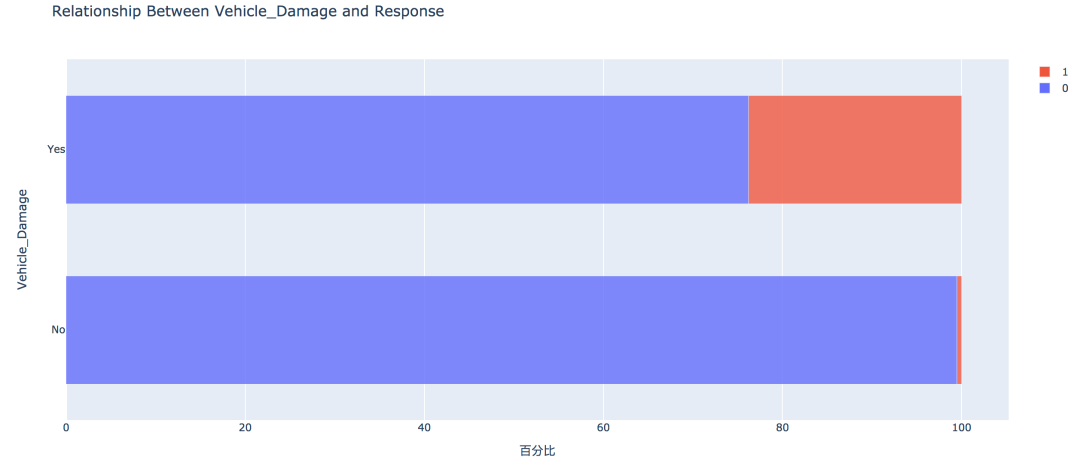Click the 0 tick on x-axis
The image size is (1080, 463).
[66, 428]
